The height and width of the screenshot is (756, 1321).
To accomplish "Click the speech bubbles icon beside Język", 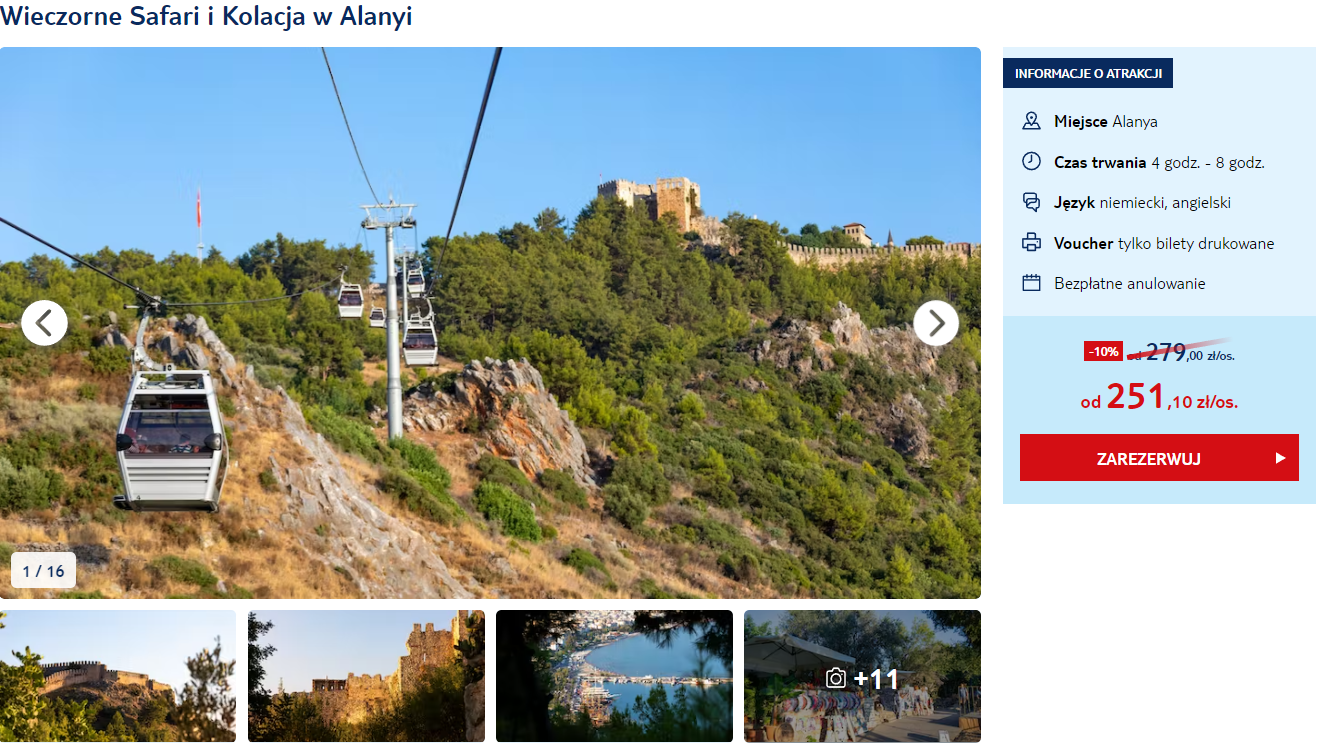I will (1031, 202).
